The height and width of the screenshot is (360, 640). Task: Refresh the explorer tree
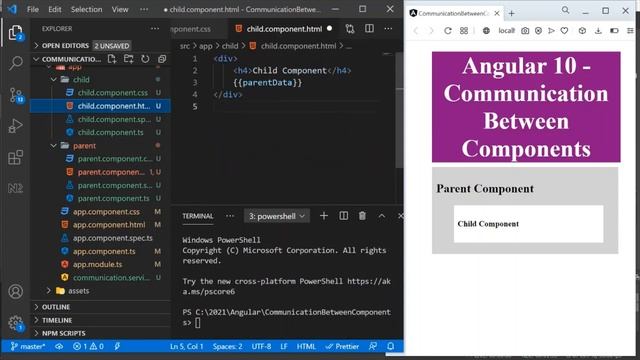pyautogui.click(x=145, y=59)
